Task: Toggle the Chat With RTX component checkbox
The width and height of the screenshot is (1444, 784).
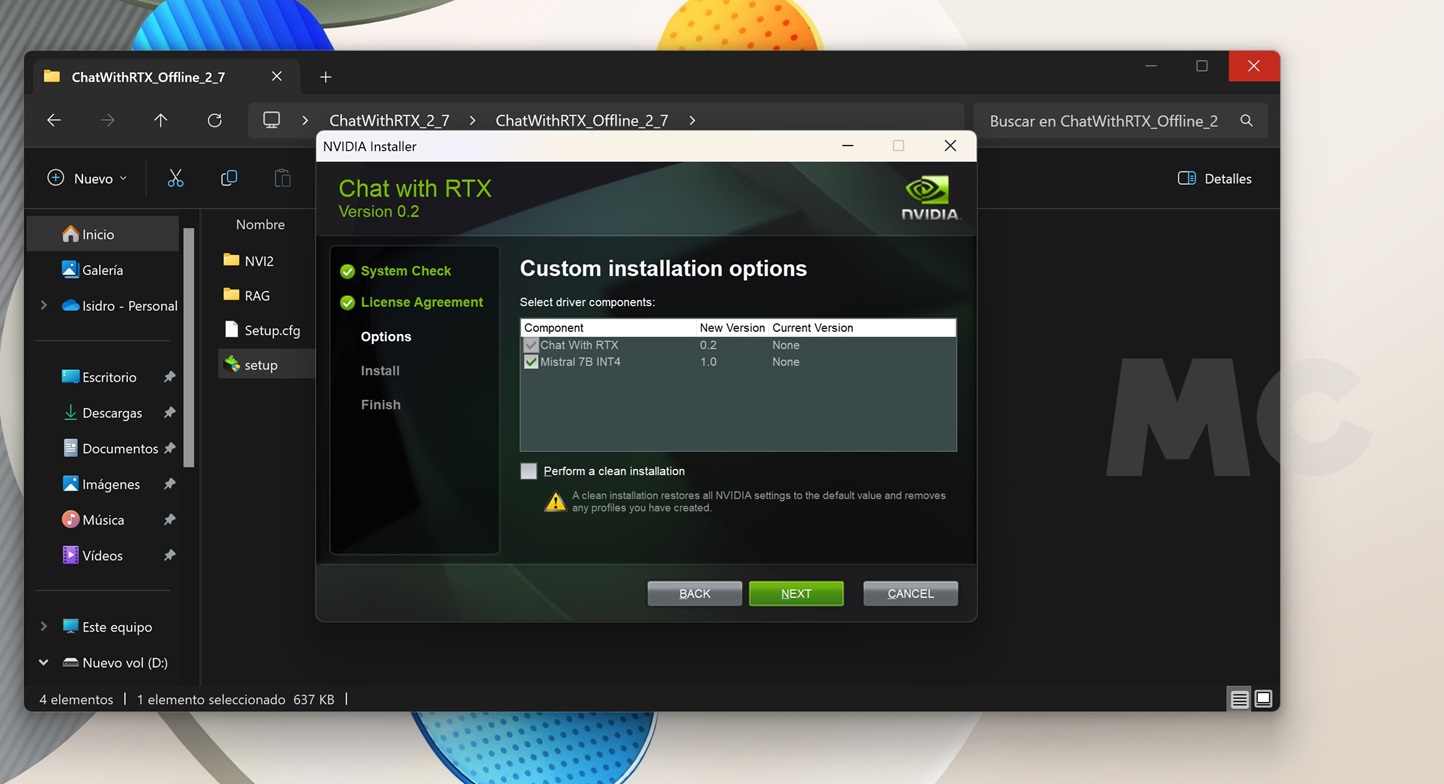Action: 531,345
